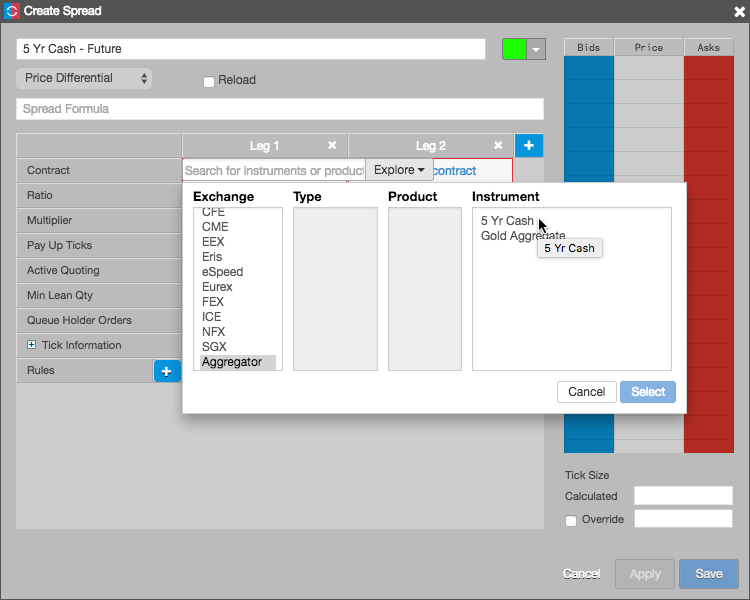Enable the Tick Size Override checkbox
Viewport: 750px width, 600px height.
pos(571,520)
